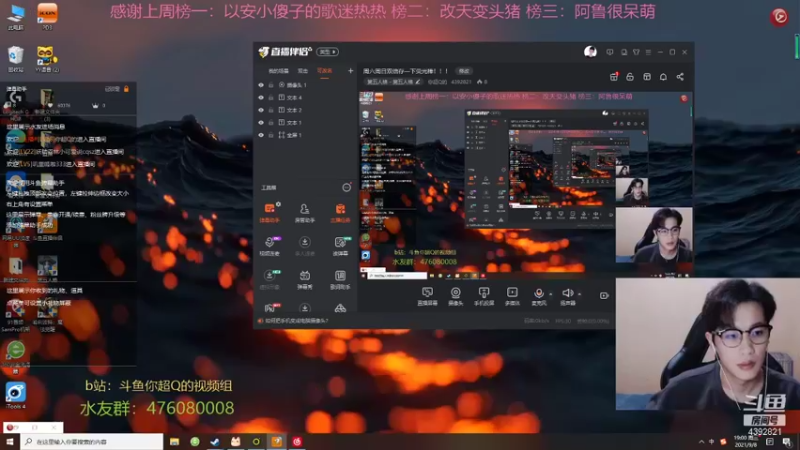Click the red play badge at screen top-right
800x450 pixels.
[x=779, y=17]
